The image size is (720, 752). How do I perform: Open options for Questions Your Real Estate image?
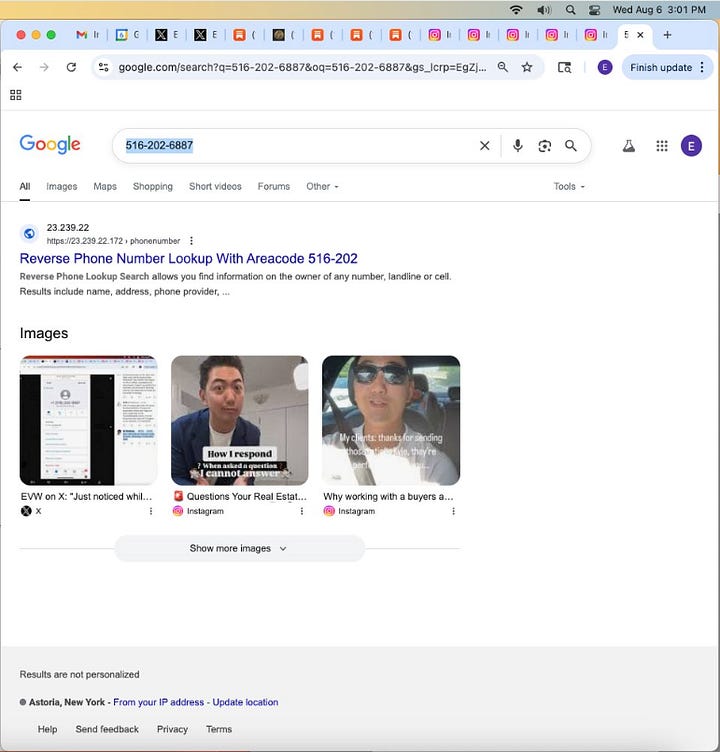click(x=302, y=511)
